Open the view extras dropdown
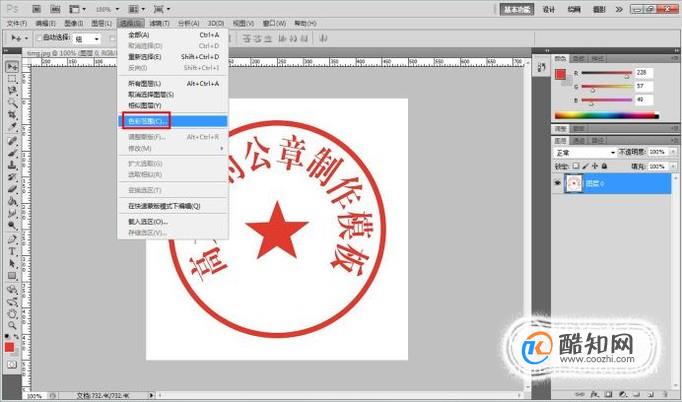Screen dimensions: 682x402 pyautogui.click(x=77, y=9)
